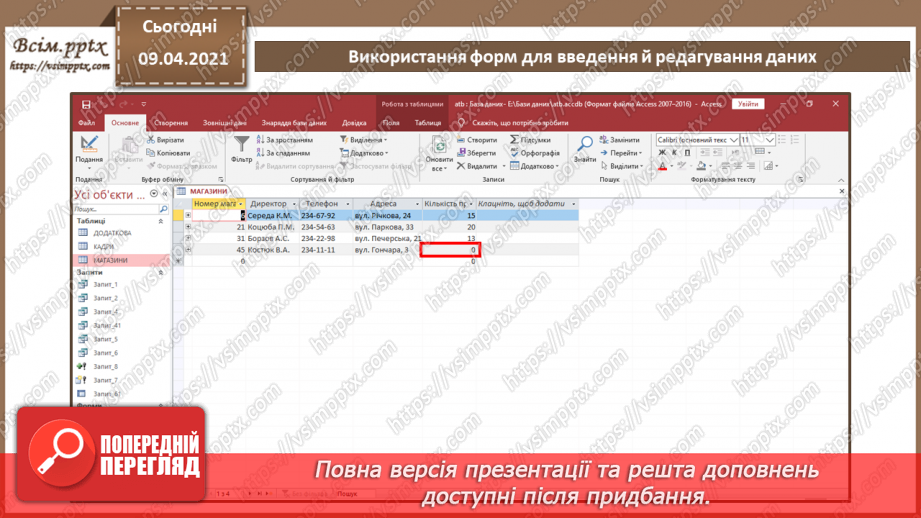The height and width of the screenshot is (518, 921).
Task: Click the Орфографія spelling check icon
Action: 514,153
